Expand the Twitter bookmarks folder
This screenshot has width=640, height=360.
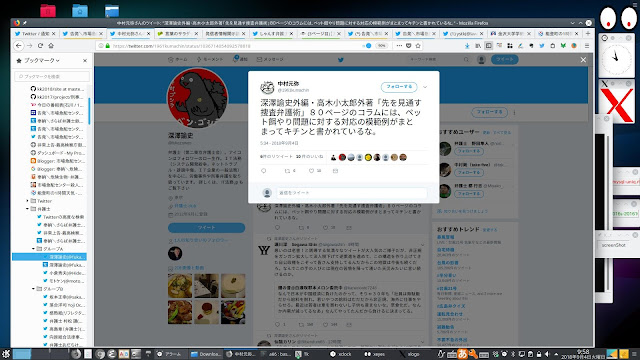[27, 201]
